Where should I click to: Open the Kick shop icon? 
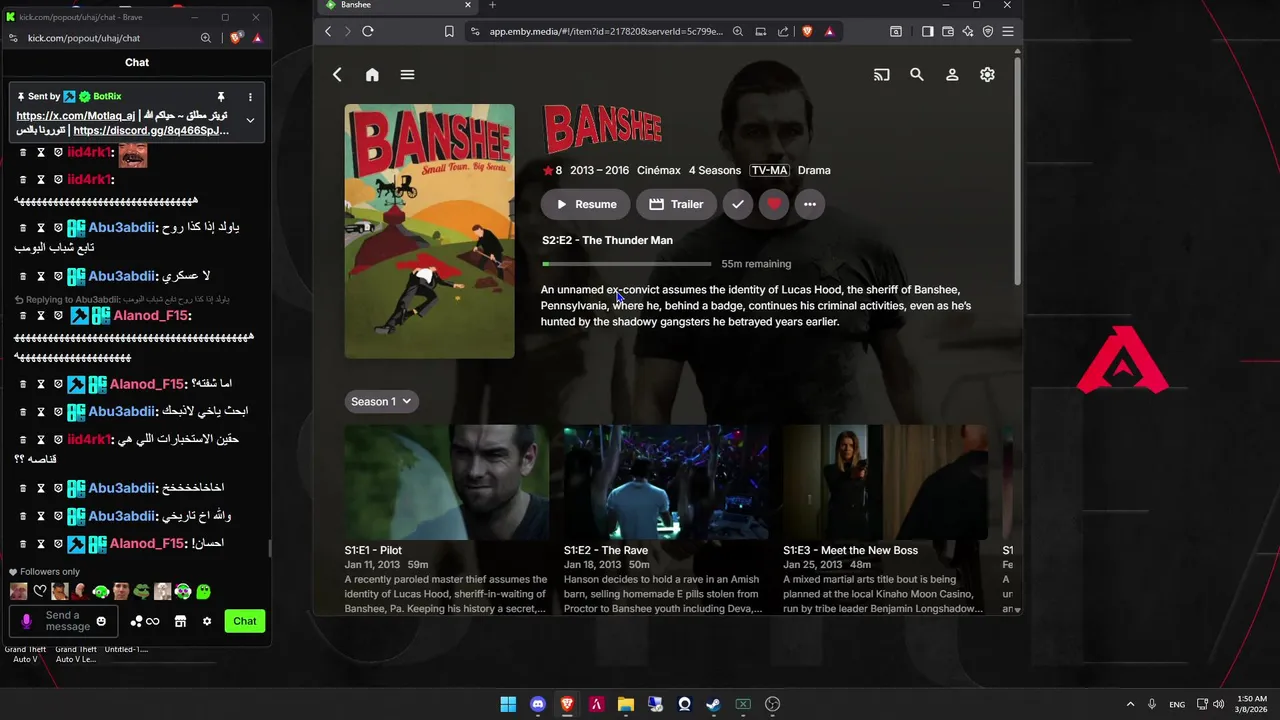(x=180, y=621)
